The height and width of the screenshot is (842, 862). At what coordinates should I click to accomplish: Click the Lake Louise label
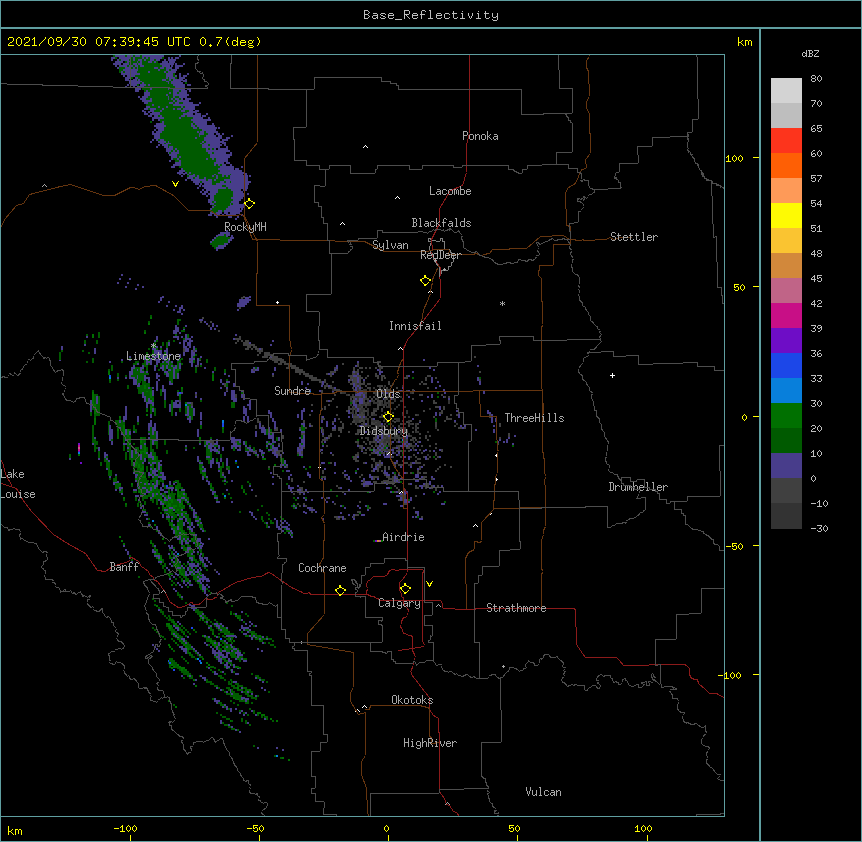[18, 484]
